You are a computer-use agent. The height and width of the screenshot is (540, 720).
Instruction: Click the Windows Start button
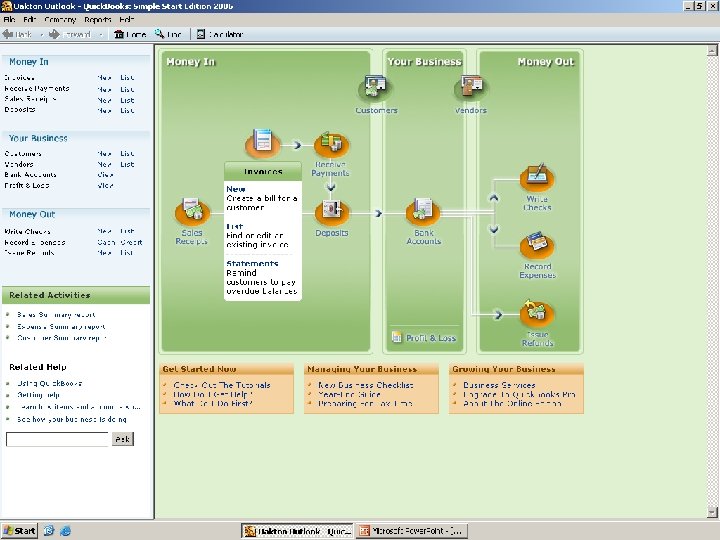19,531
